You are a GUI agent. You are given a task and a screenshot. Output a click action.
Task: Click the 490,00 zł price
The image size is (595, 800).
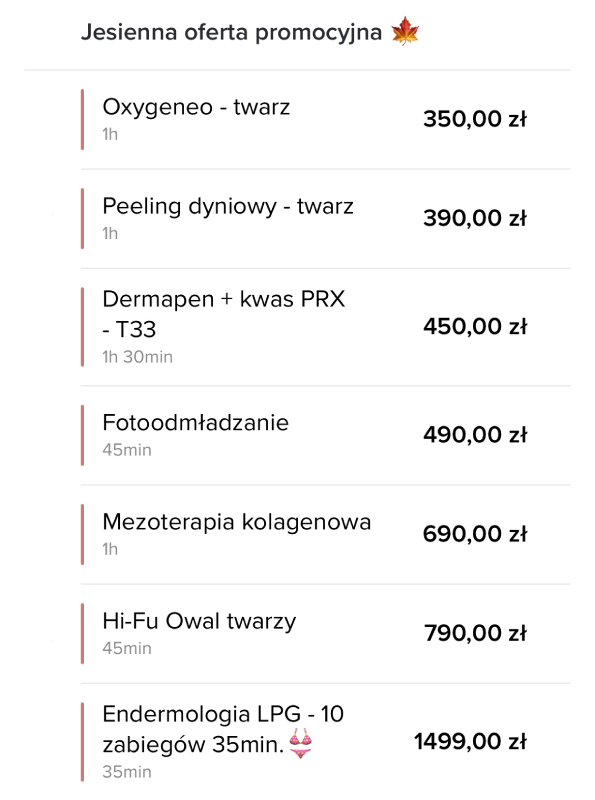(475, 435)
